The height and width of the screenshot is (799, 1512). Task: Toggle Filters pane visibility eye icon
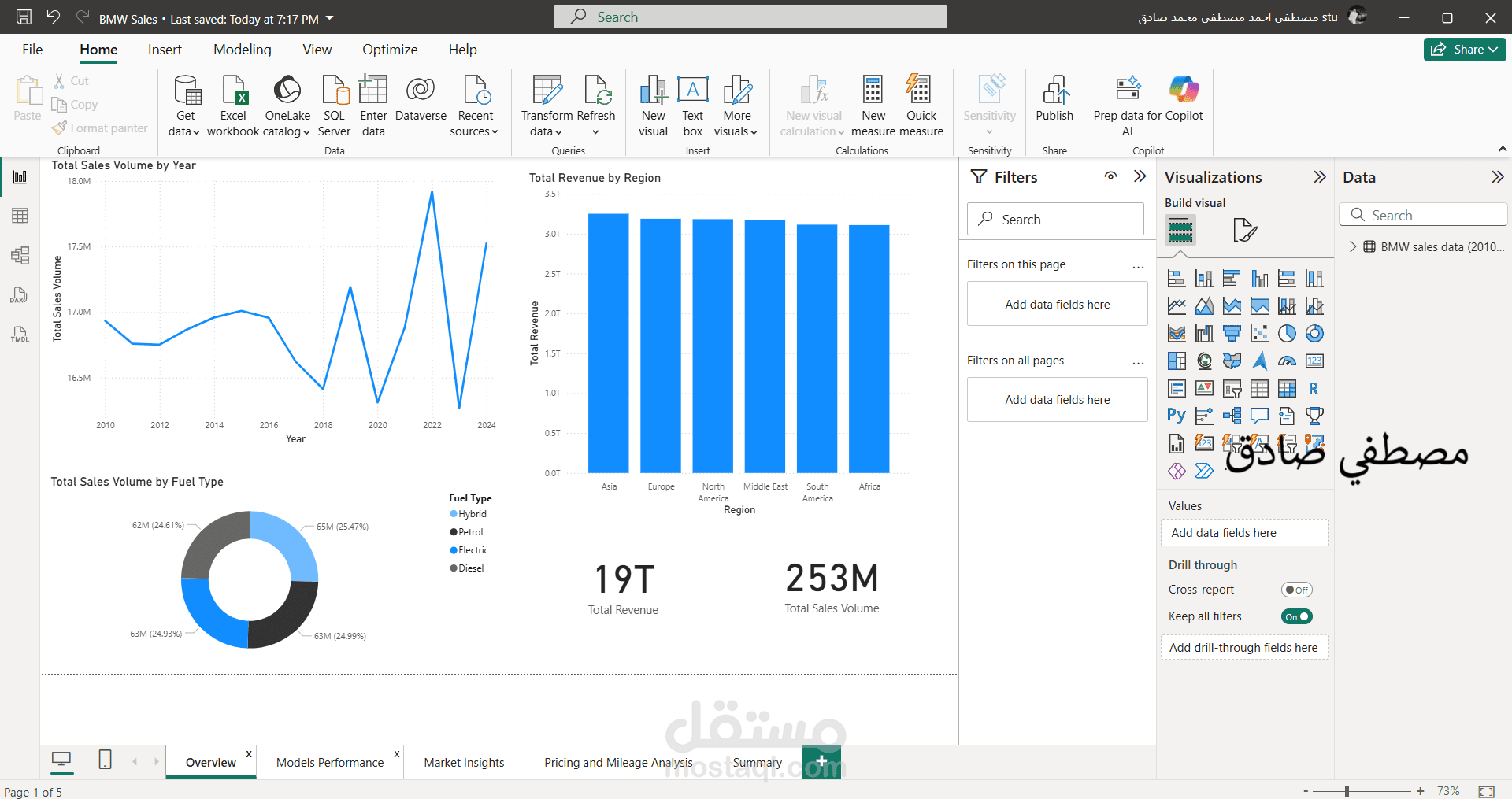coord(1110,176)
